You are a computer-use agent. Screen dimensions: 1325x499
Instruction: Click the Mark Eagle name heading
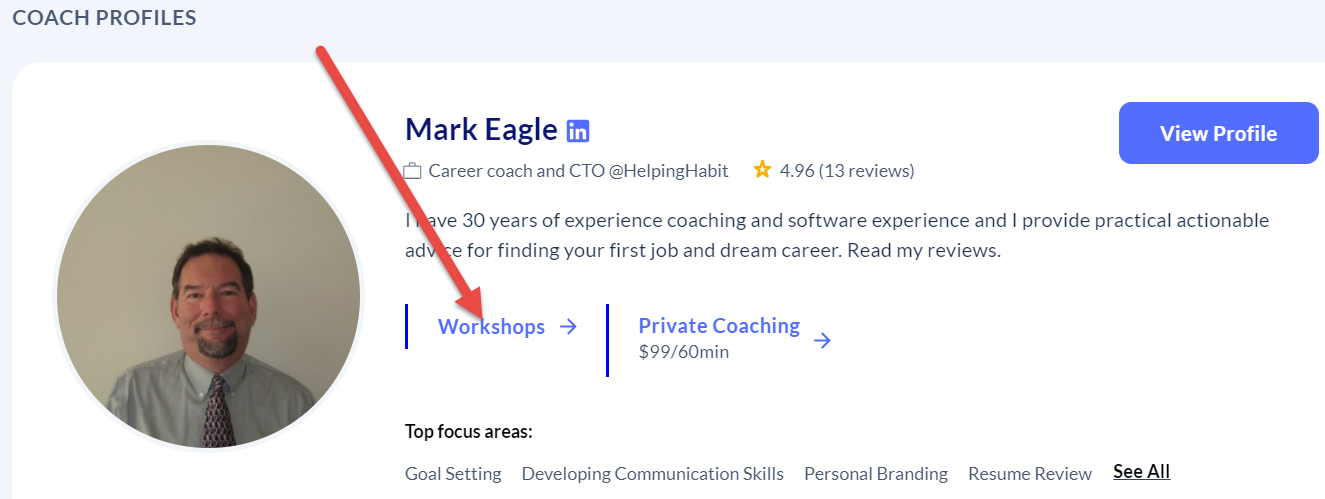coord(481,130)
